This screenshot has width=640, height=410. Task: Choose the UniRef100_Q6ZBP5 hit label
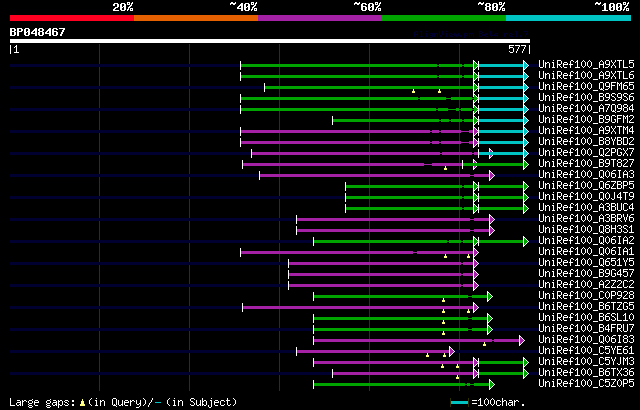pyautogui.click(x=586, y=186)
